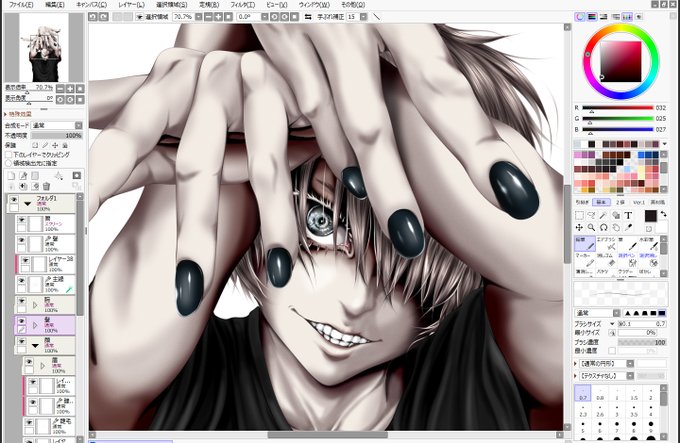Select the zoom magnifier tool
The width and height of the screenshot is (680, 443).
tap(592, 228)
